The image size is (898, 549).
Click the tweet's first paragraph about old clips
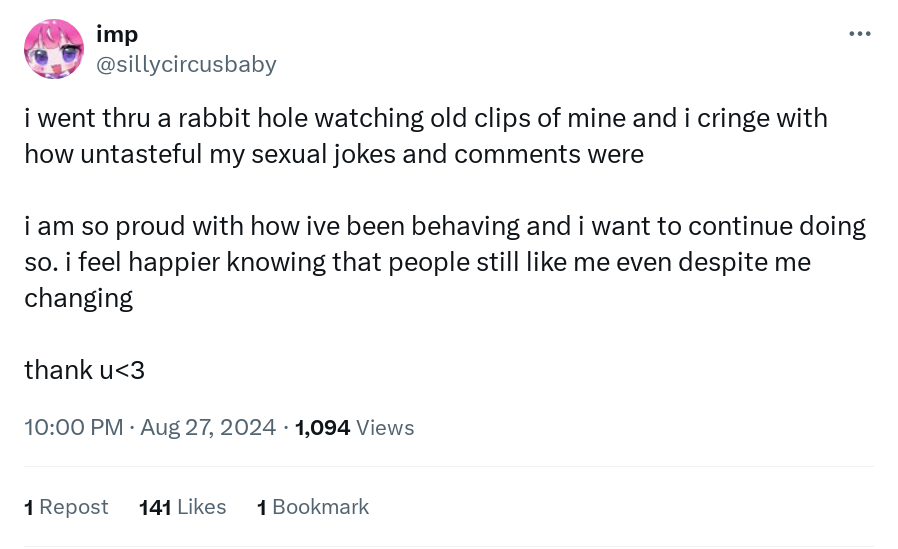(x=425, y=136)
